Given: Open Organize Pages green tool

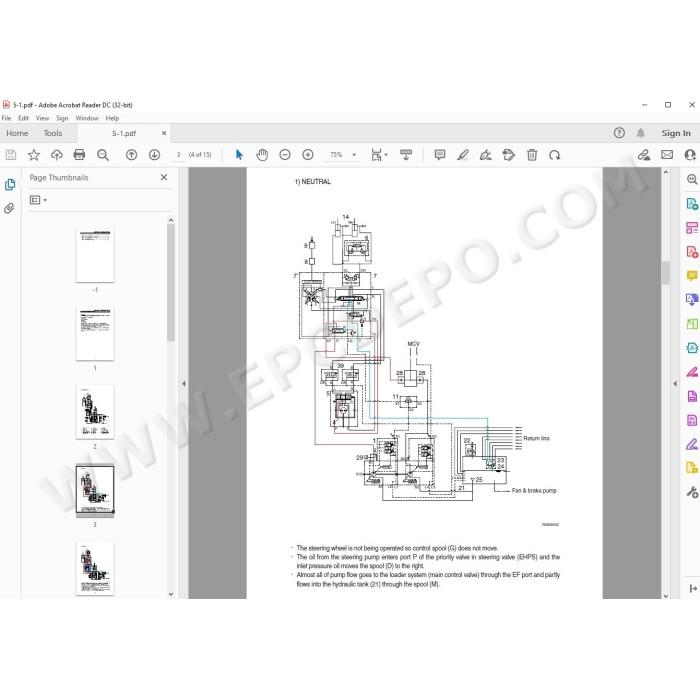Looking at the screenshot, I should pyautogui.click(x=692, y=324).
